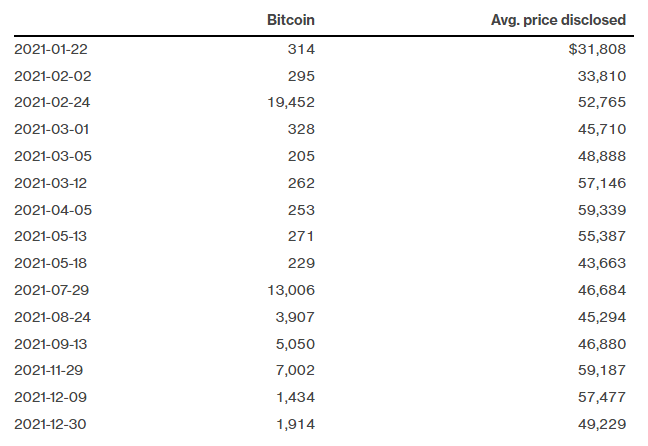The image size is (648, 446).
Task: Click the $31,808 average price cell
Action: 596,48
